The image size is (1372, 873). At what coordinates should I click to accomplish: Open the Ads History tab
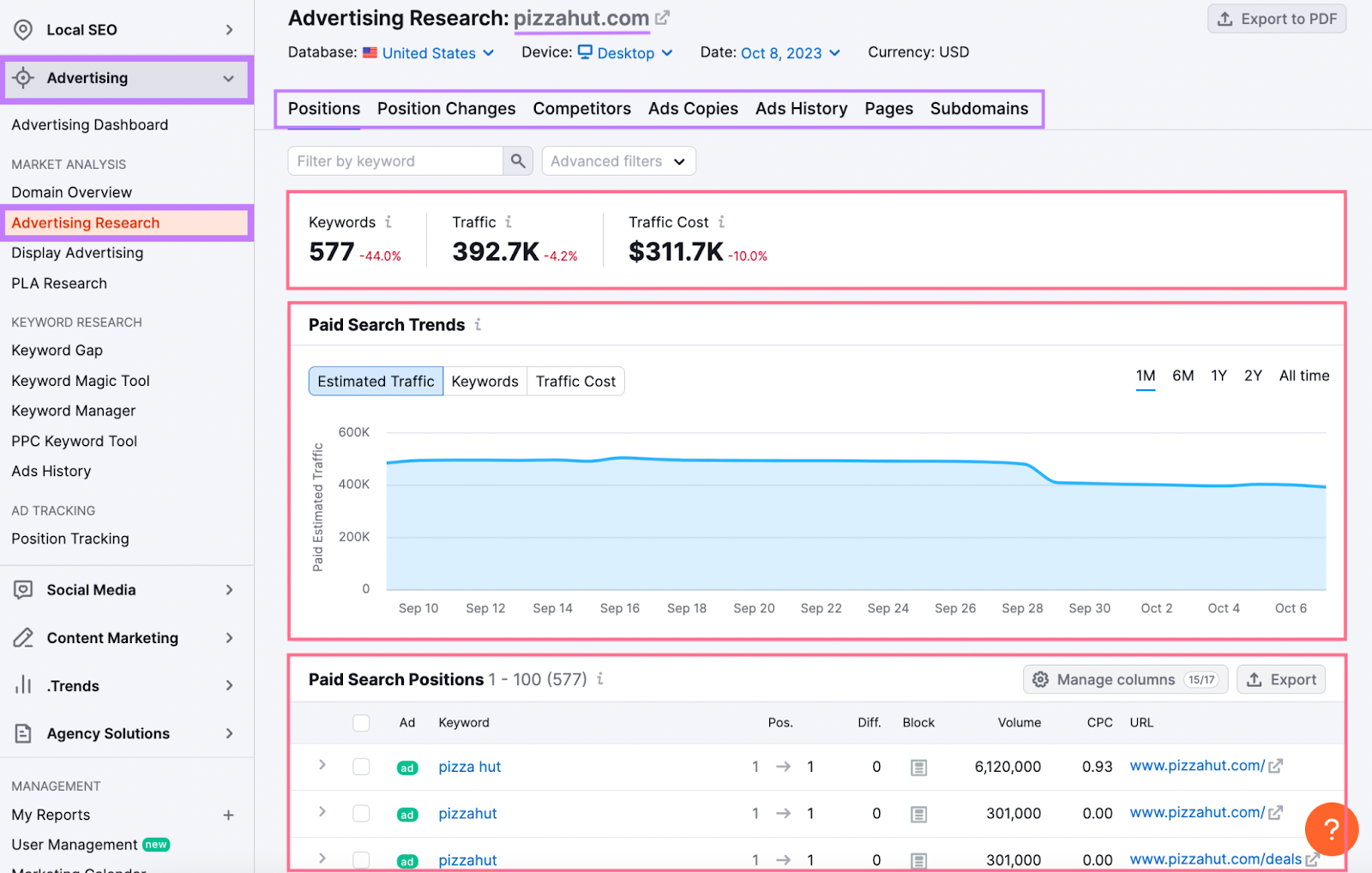801,109
